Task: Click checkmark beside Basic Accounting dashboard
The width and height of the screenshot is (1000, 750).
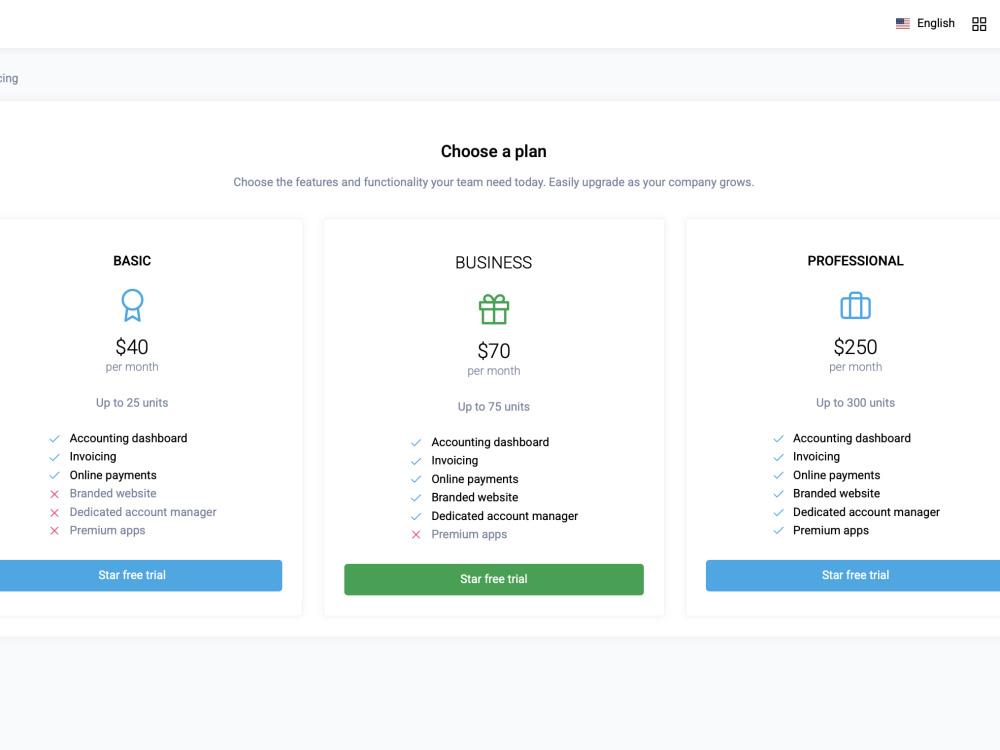Action: [x=54, y=439]
